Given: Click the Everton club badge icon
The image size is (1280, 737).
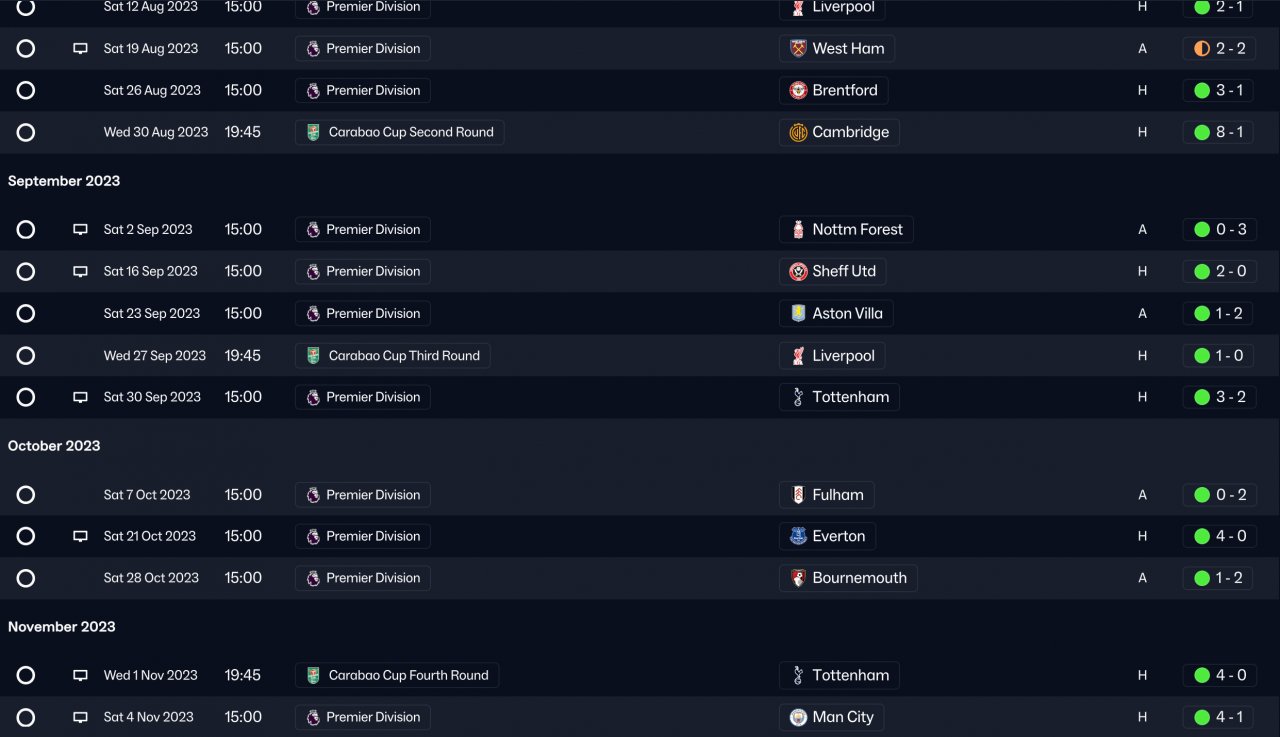Looking at the screenshot, I should [798, 537].
